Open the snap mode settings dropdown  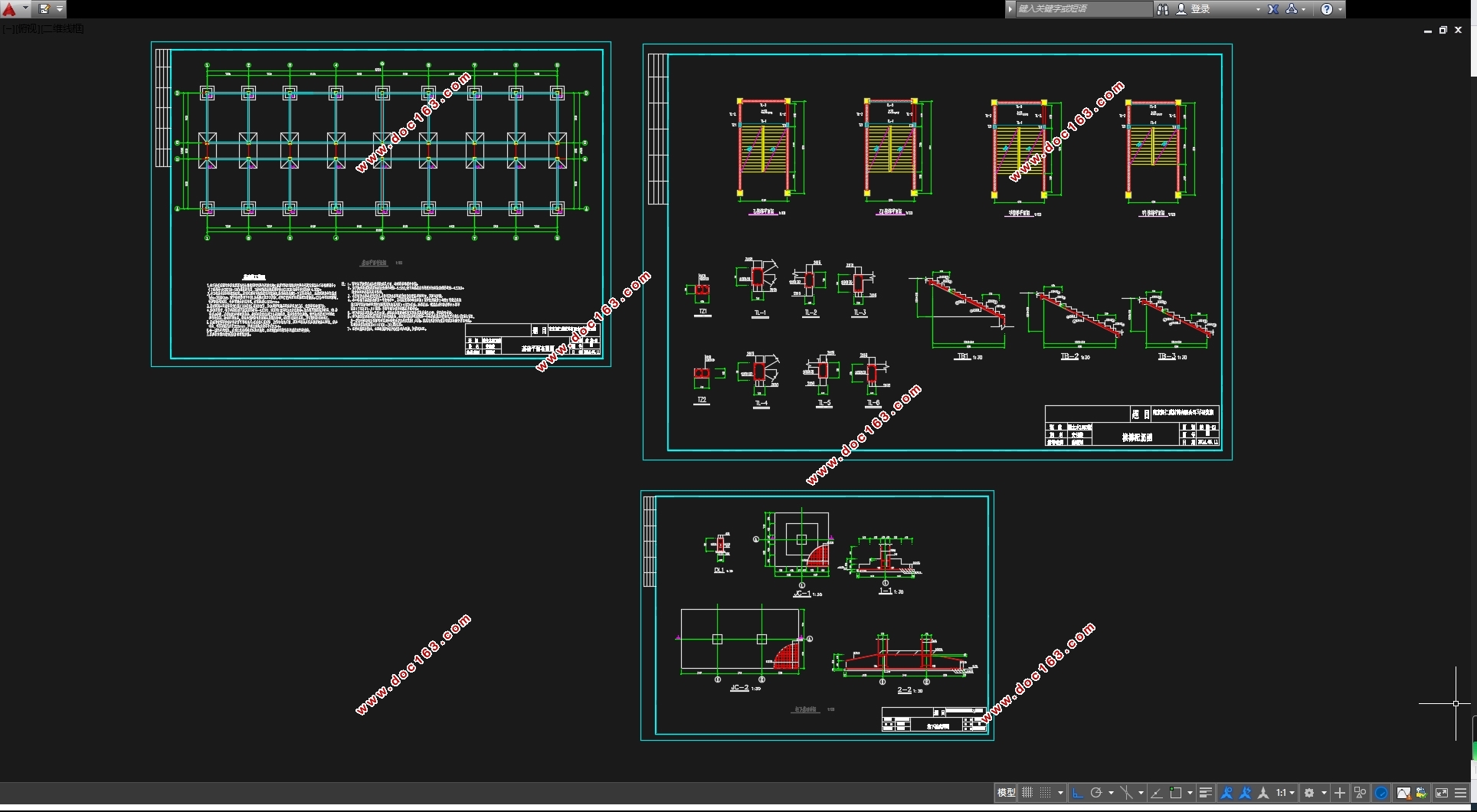click(1060, 793)
